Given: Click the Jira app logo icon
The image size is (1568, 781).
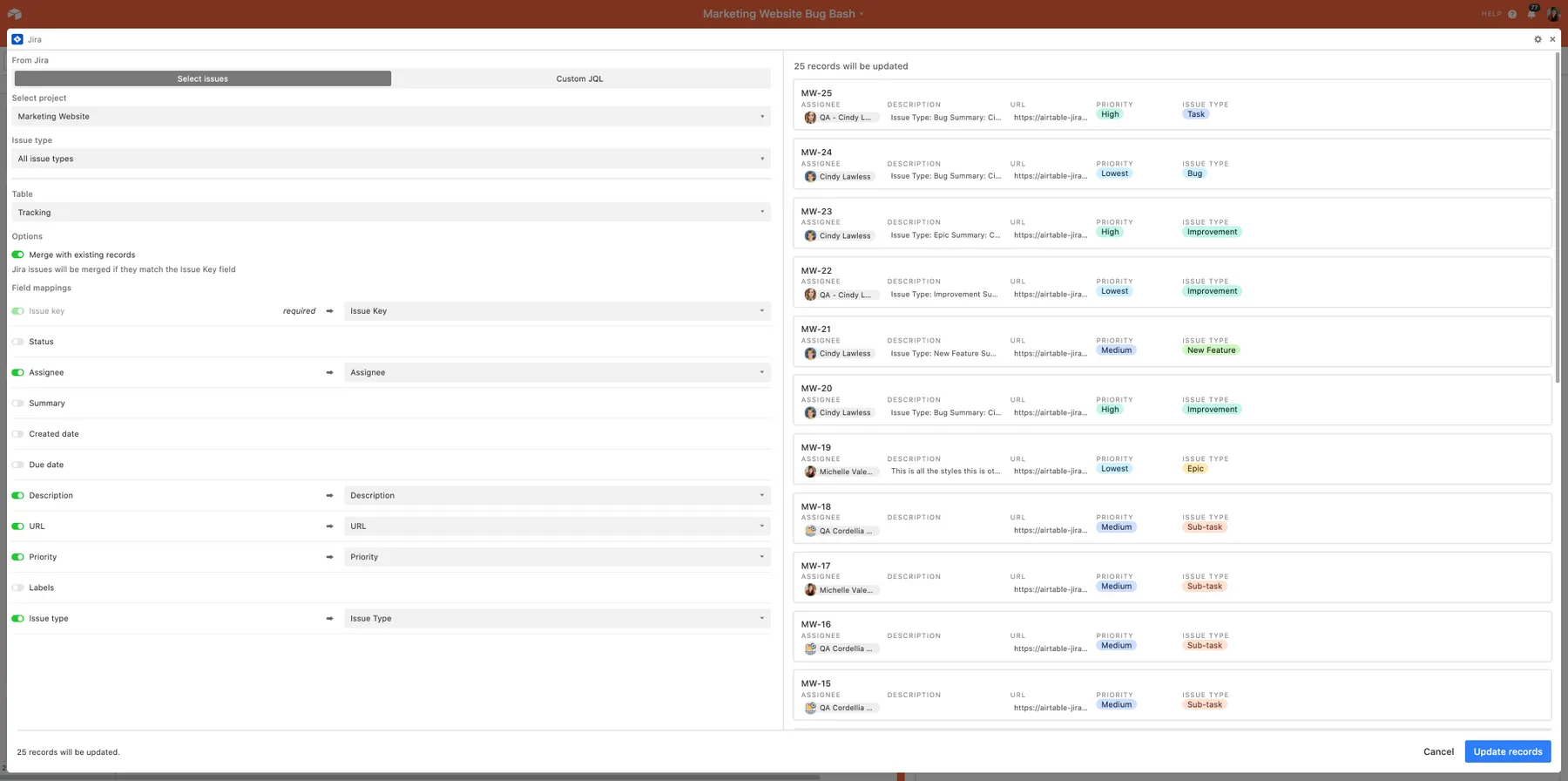Looking at the screenshot, I should 17,39.
